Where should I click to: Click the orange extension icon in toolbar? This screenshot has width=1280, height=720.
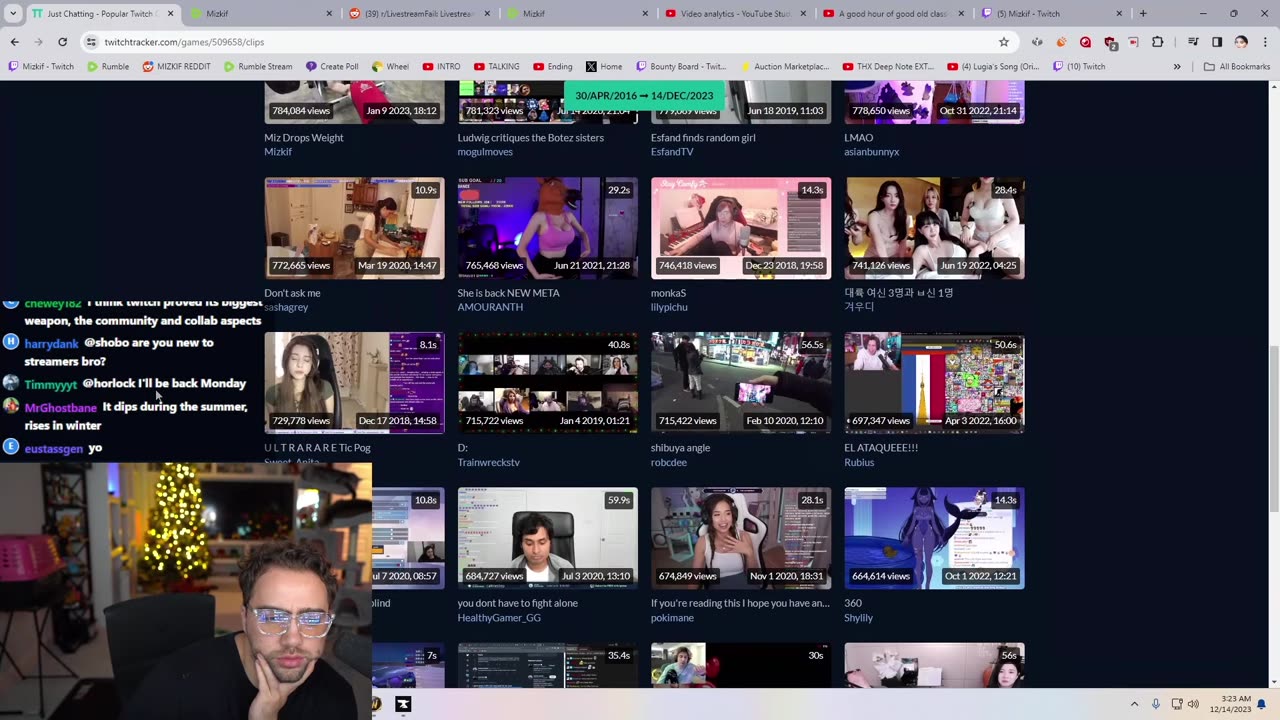pos(1061,42)
